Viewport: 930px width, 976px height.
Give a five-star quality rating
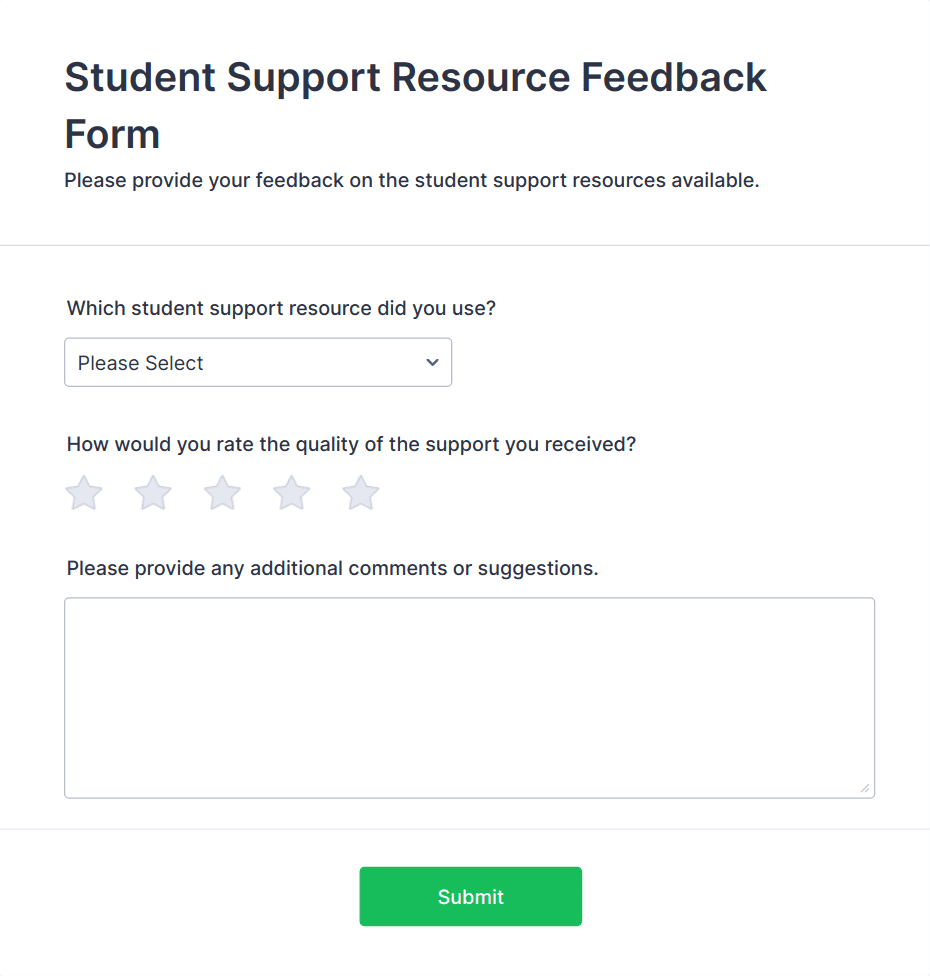coord(361,493)
